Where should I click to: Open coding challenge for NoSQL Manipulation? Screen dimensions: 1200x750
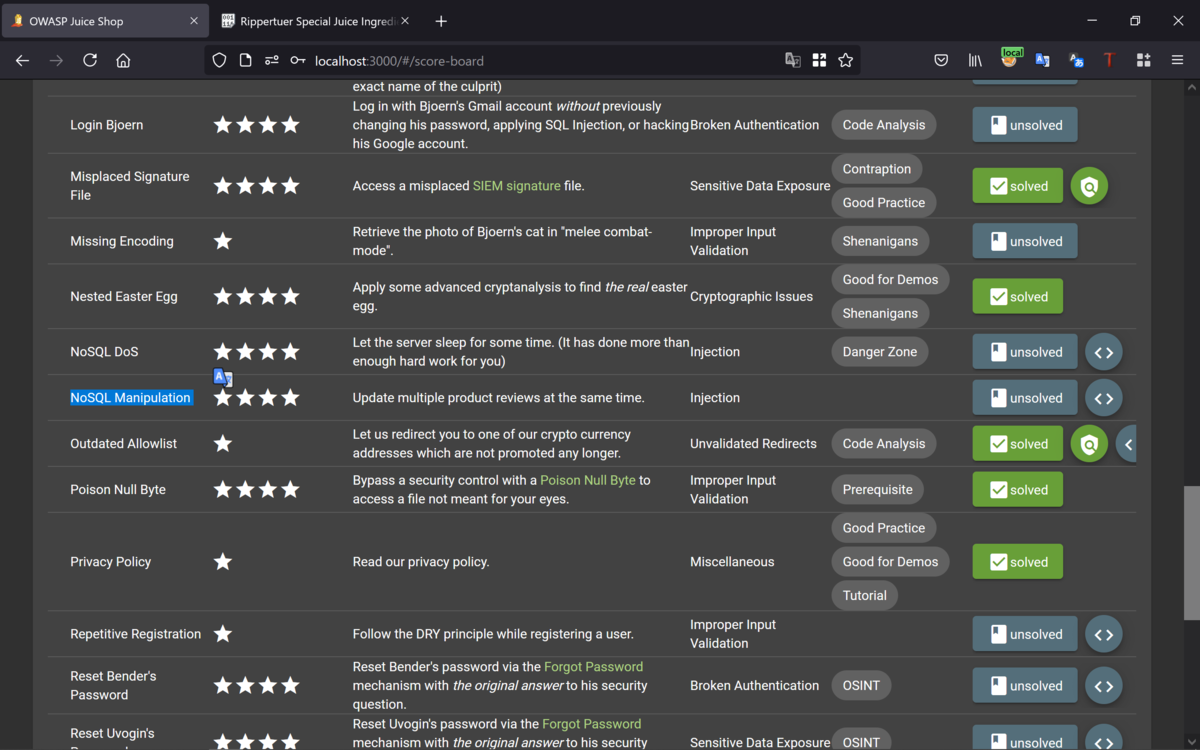coord(1104,398)
